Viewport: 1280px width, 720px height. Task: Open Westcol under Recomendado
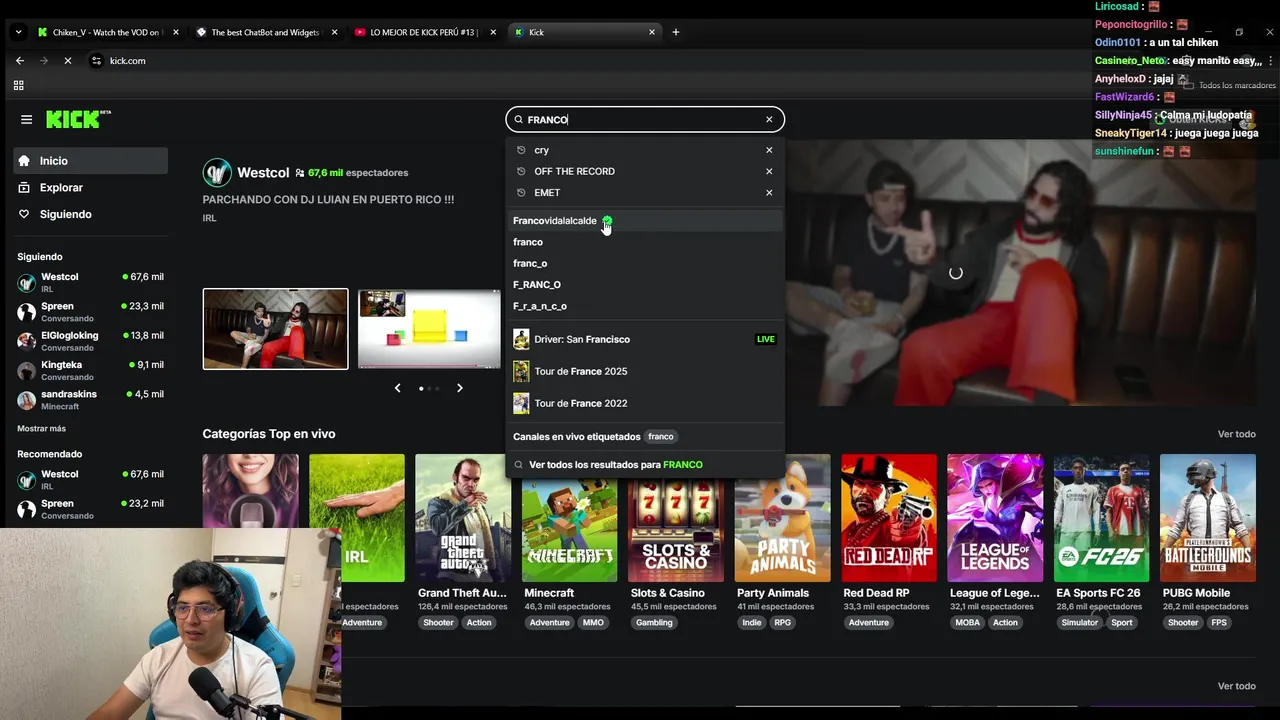pos(91,479)
